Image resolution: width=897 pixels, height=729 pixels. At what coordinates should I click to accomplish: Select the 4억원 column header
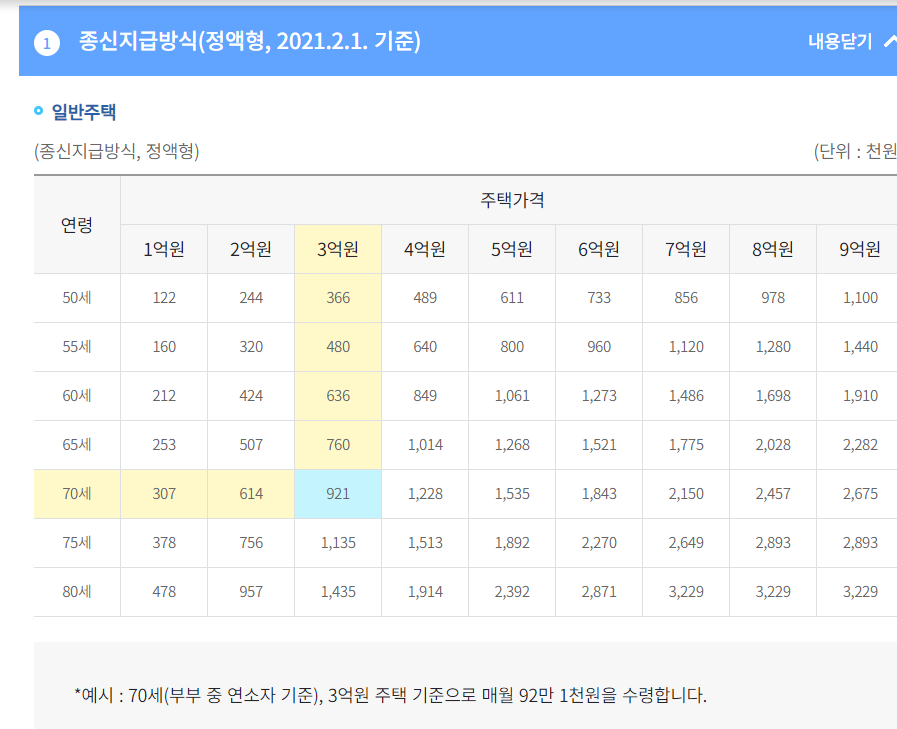coord(424,249)
